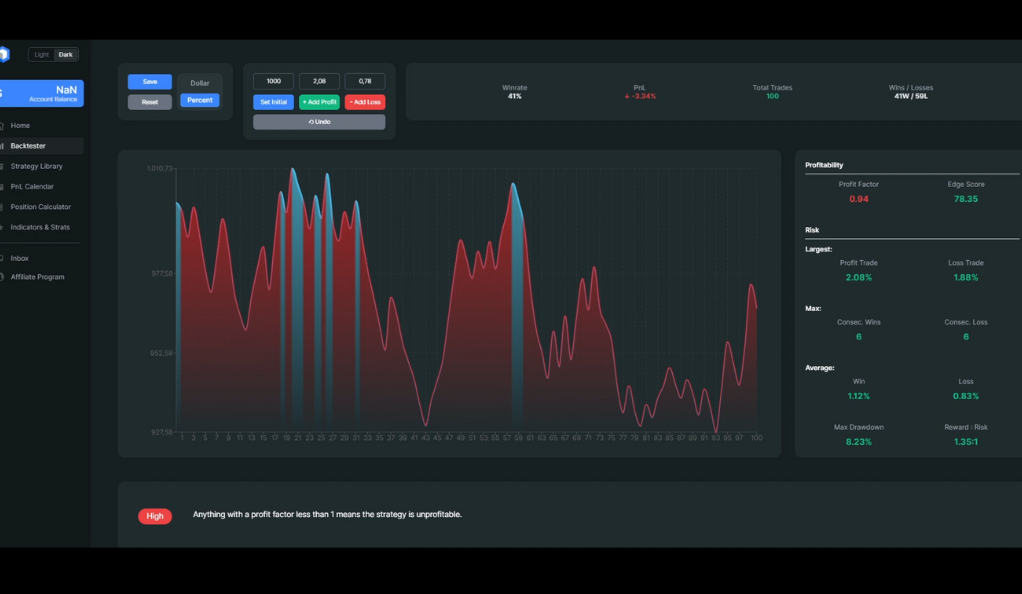The image size is (1022, 594).
Task: Click Reward : Risk 1.35:1 value
Action: [966, 441]
